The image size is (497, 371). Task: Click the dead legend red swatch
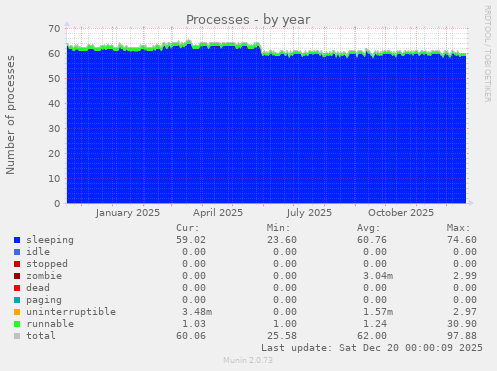(17, 288)
